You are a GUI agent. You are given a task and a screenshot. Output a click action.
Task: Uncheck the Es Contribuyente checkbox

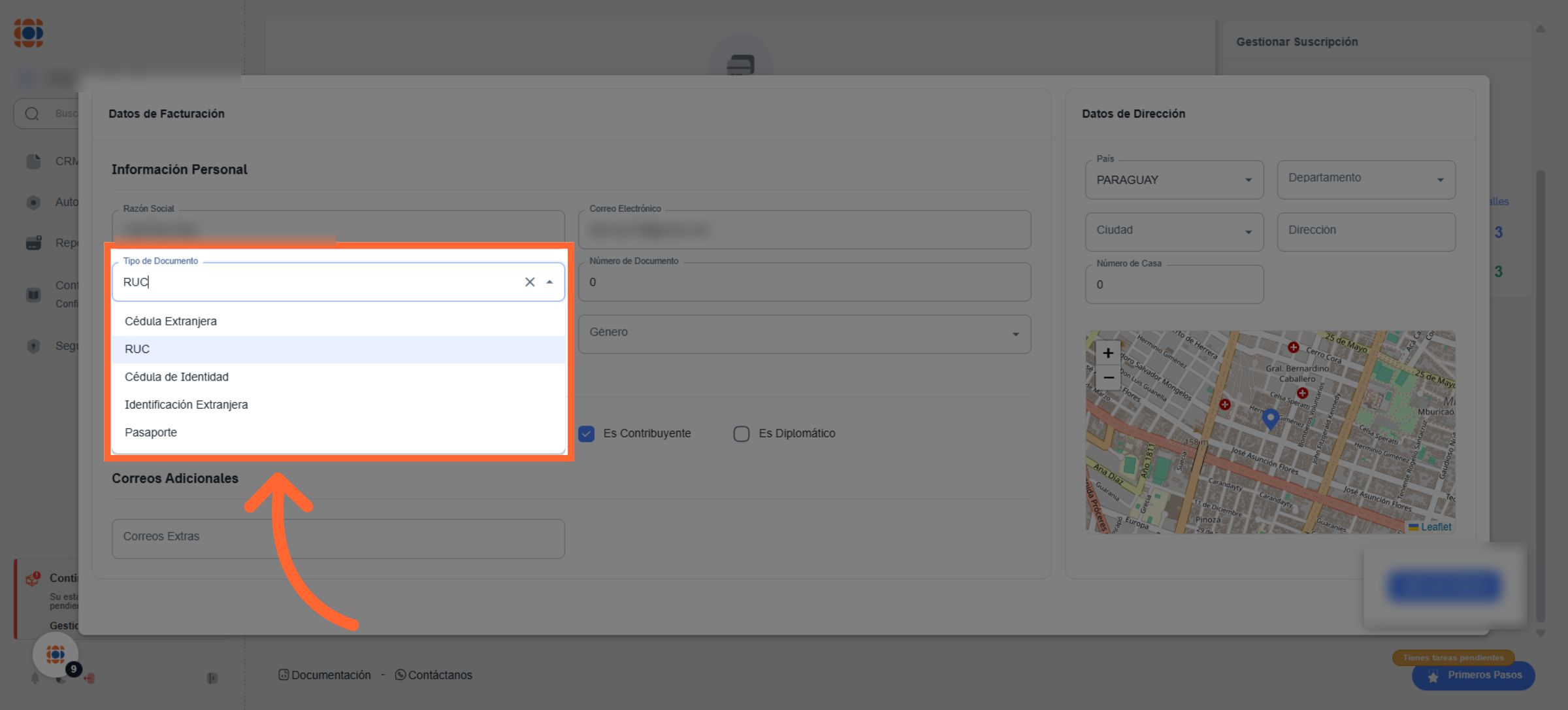pos(587,433)
